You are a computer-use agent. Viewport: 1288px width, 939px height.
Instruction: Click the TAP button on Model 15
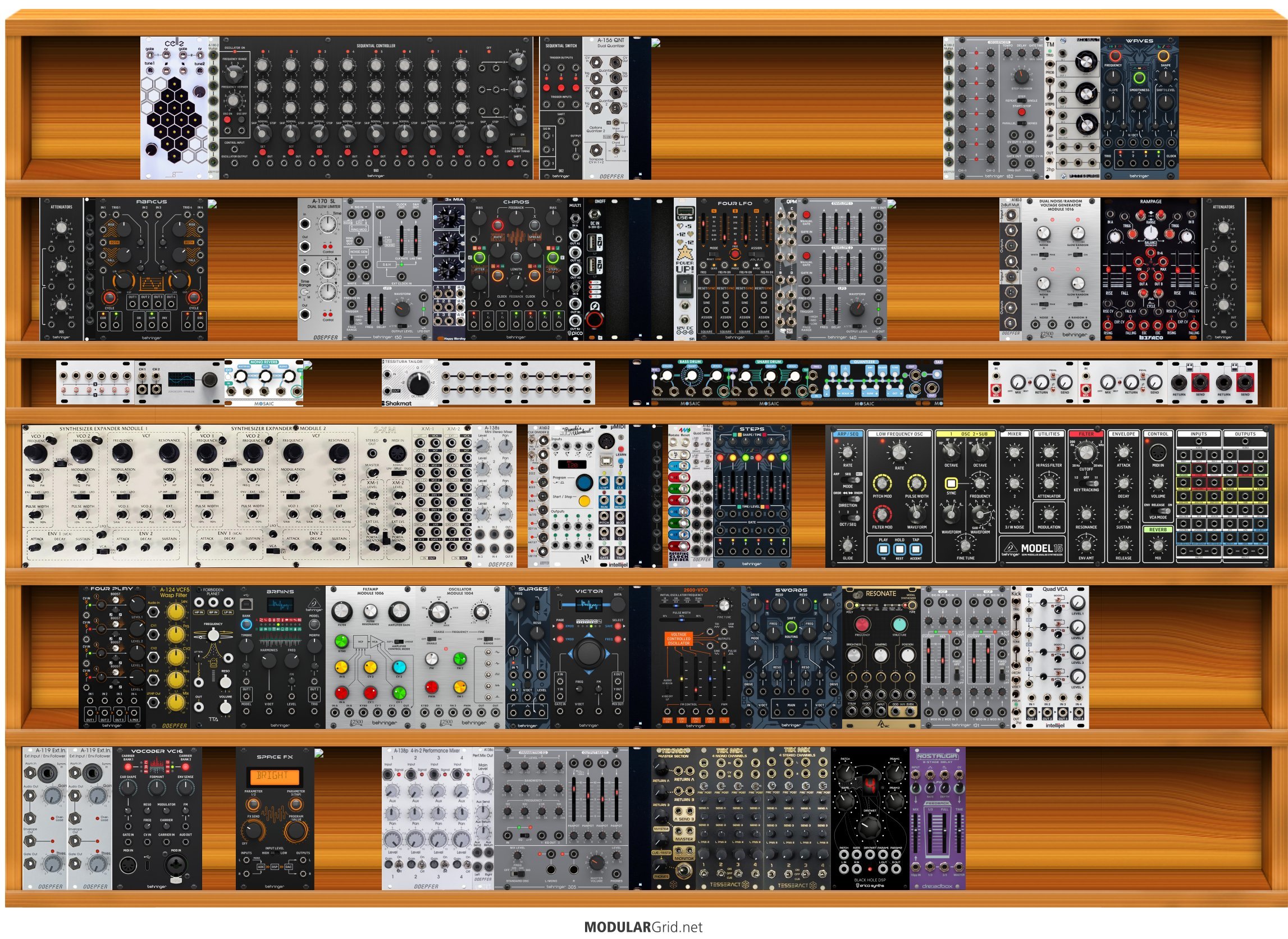(x=915, y=549)
